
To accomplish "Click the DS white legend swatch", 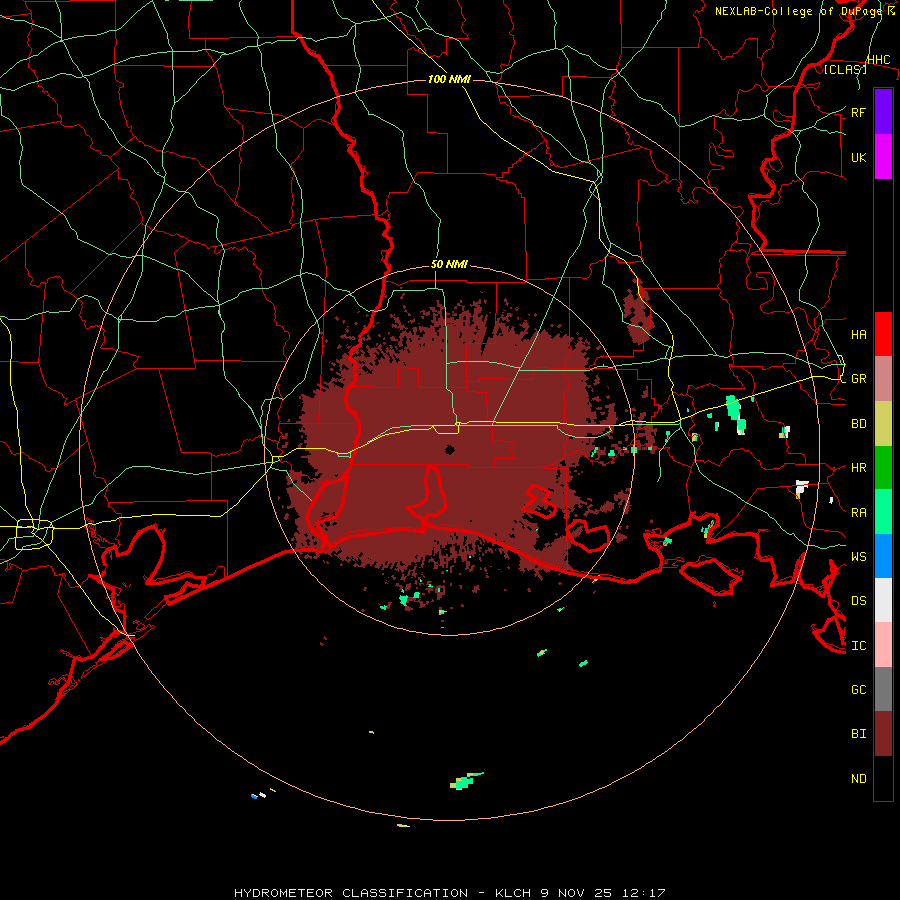I will click(883, 600).
